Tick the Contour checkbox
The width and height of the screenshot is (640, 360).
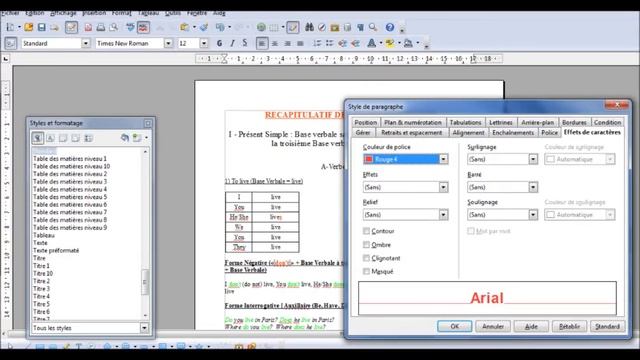click(x=366, y=231)
